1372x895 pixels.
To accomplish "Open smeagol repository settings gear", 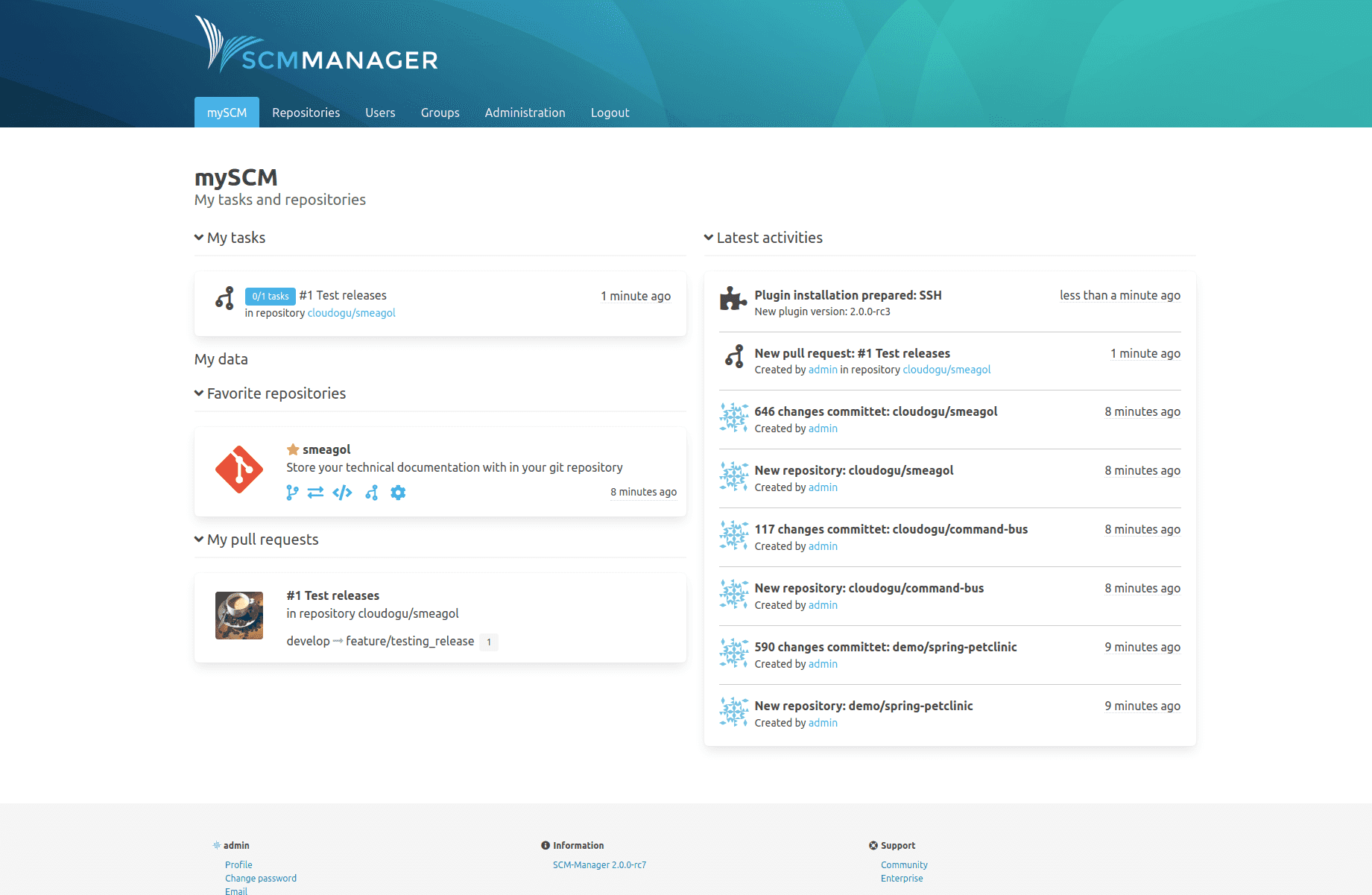I will [x=398, y=492].
